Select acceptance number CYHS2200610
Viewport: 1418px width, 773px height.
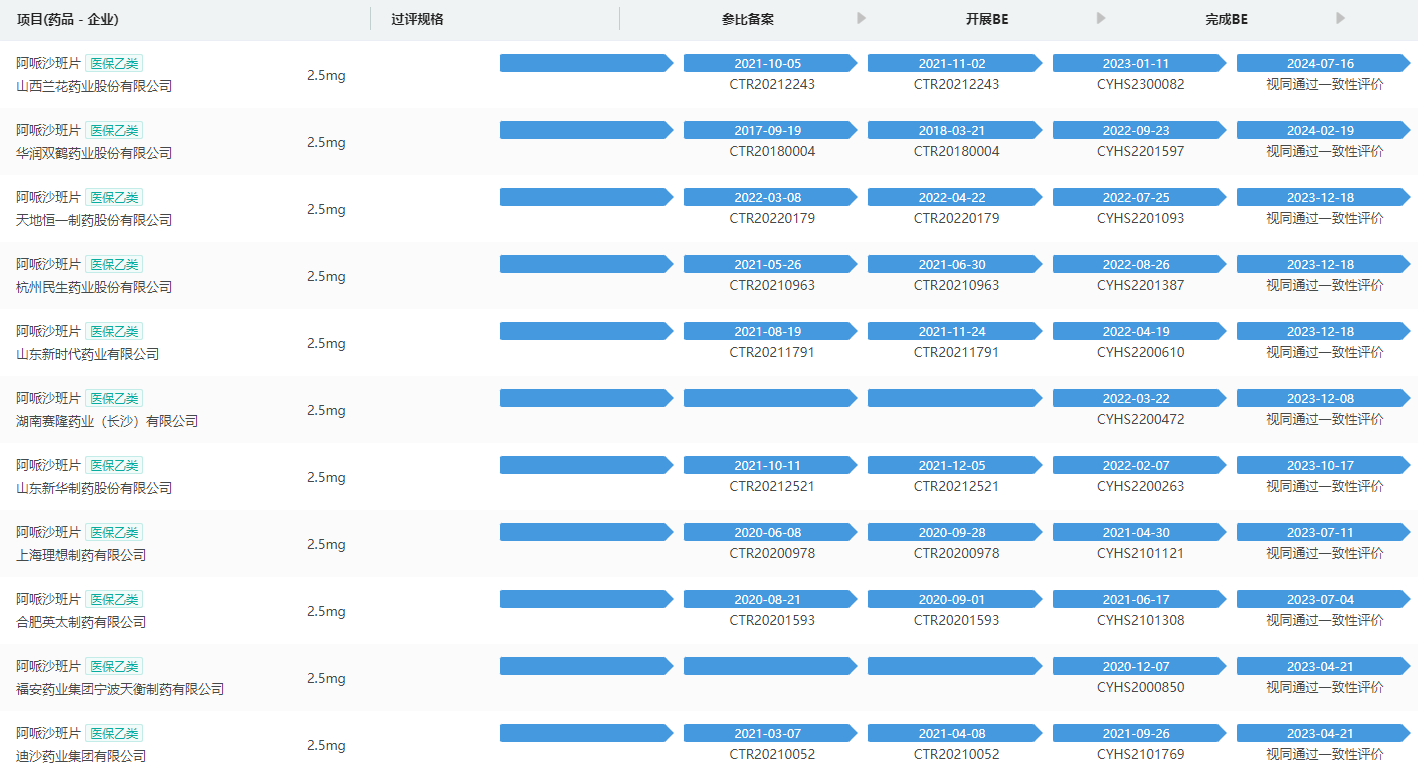point(1140,352)
